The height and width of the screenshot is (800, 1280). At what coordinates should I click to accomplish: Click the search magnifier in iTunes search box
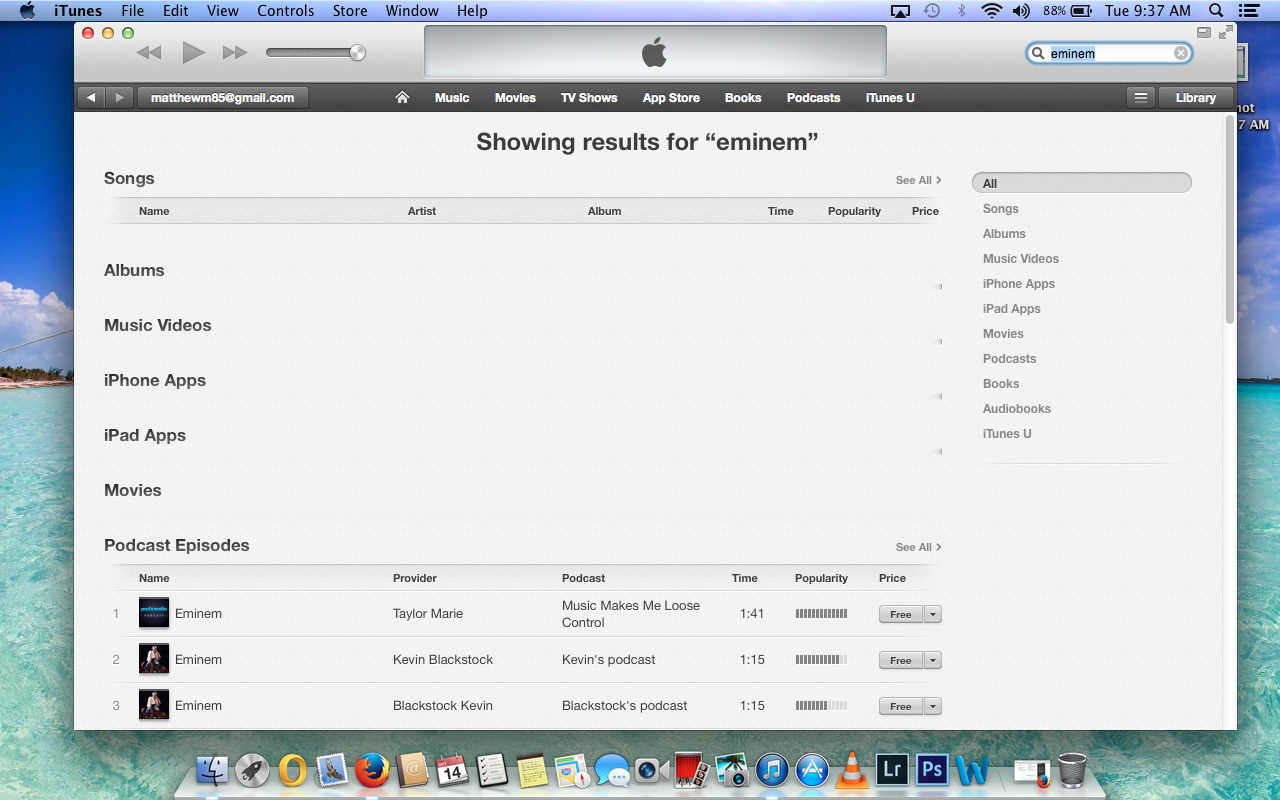1039,53
